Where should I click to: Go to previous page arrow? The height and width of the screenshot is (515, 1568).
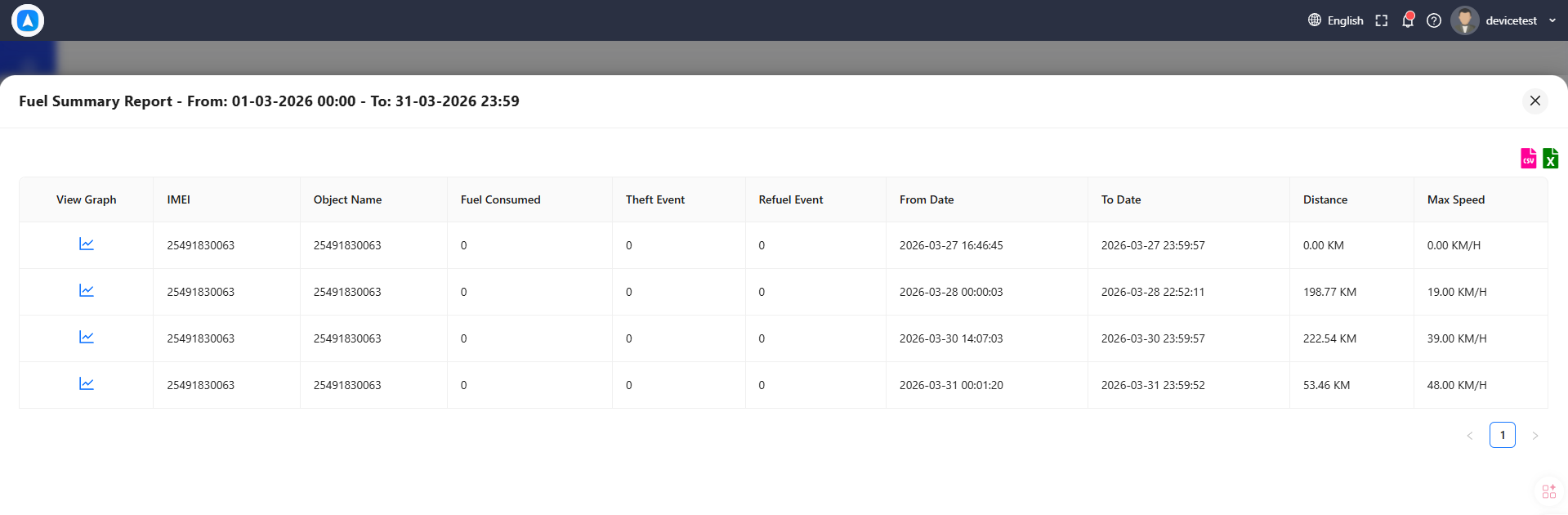tap(1470, 436)
